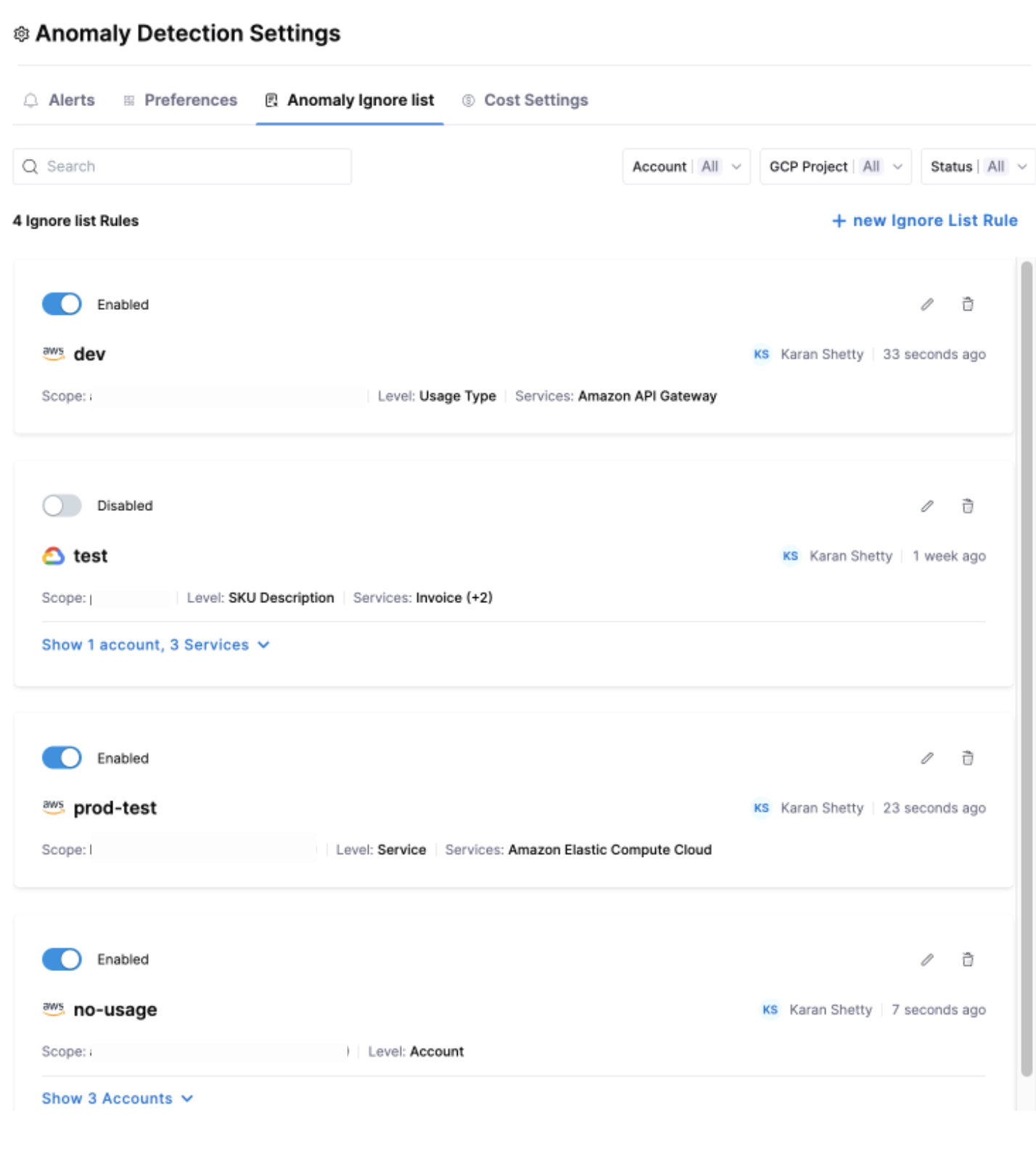The height and width of the screenshot is (1161, 1036).
Task: Enable the test rule toggle
Action: [62, 506]
